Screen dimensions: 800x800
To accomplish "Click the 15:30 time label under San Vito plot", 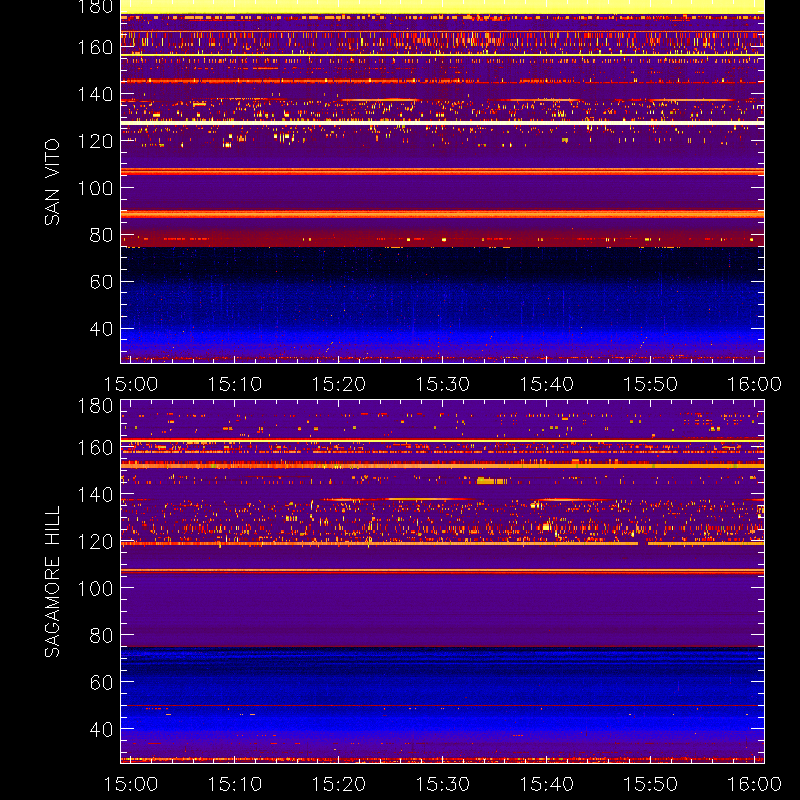I will 442,384.
